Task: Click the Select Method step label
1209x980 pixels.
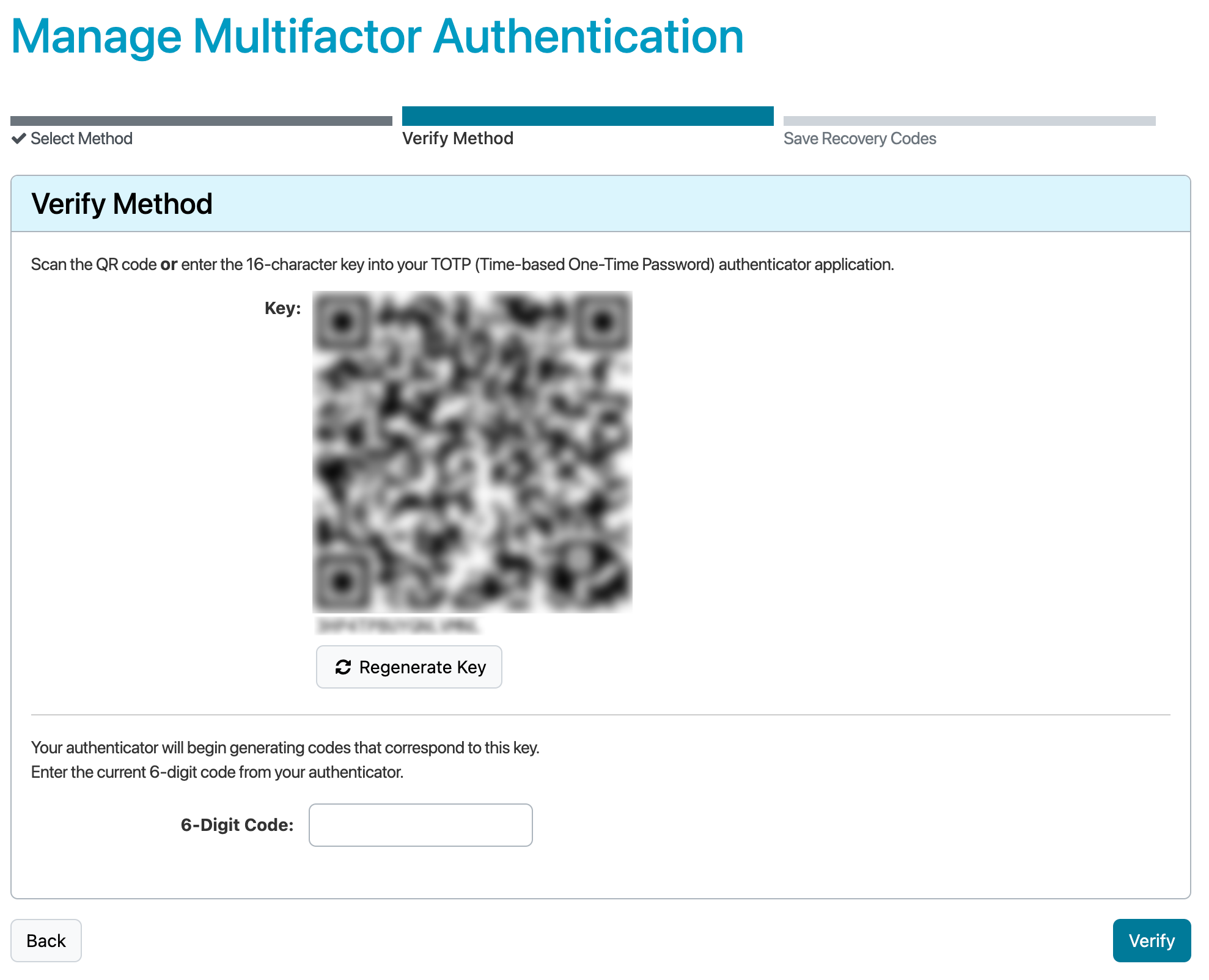Action: (81, 139)
